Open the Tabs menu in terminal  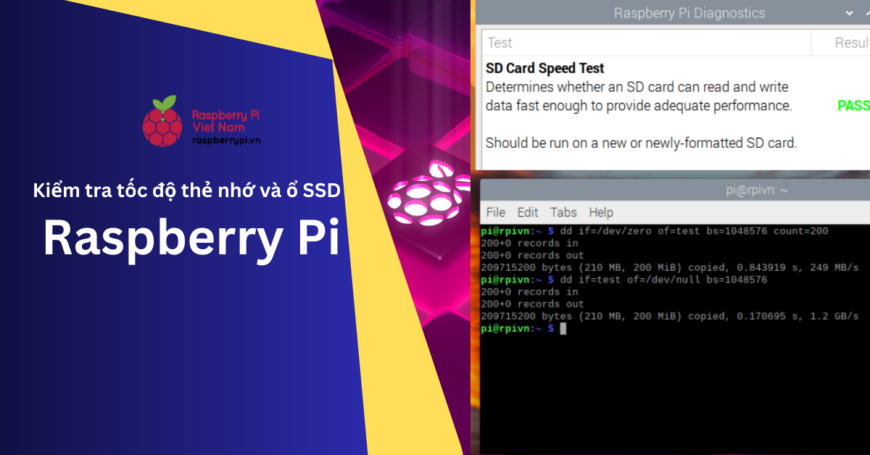tap(563, 213)
